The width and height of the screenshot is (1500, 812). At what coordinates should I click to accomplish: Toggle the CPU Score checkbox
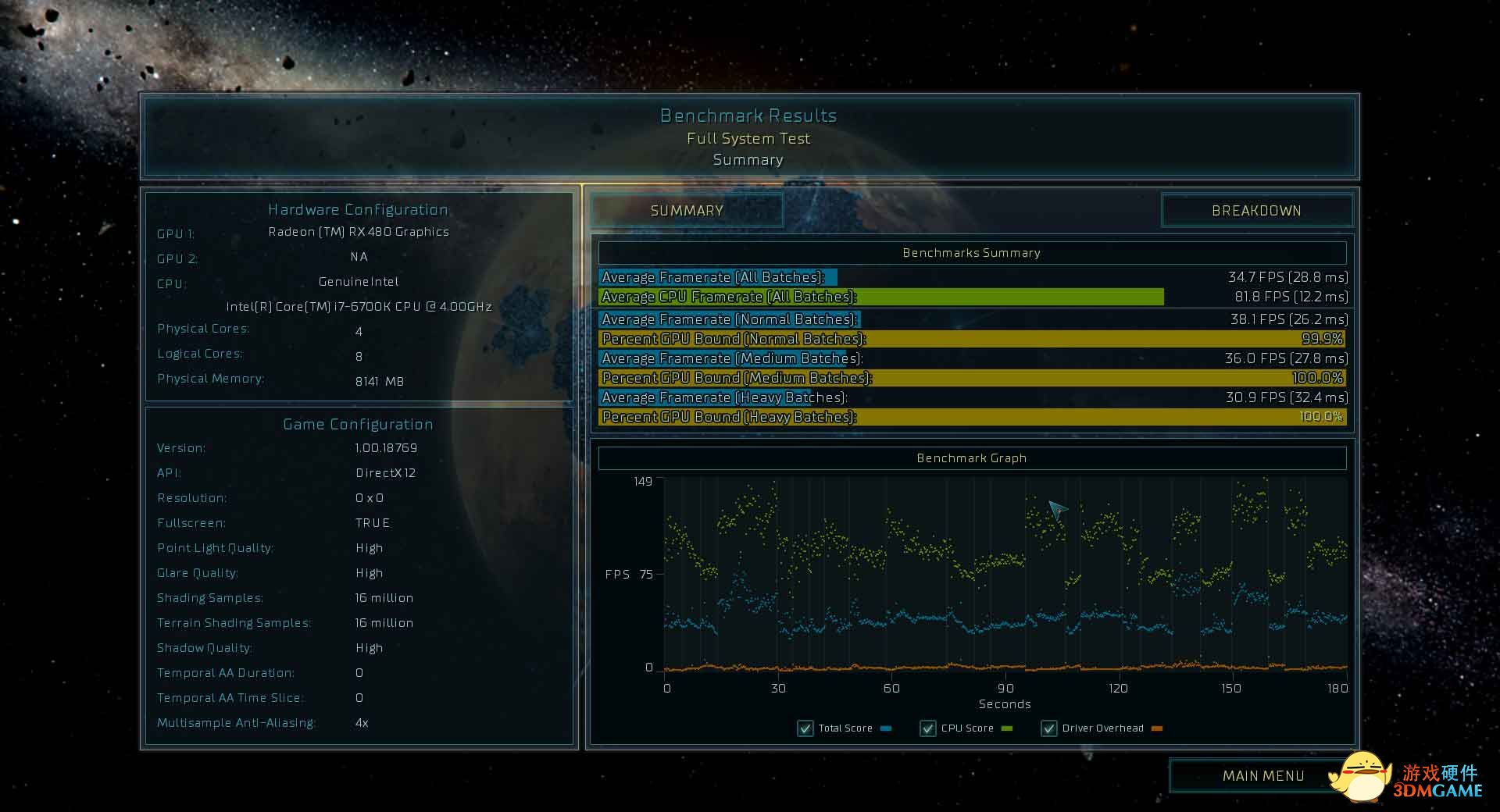[x=928, y=728]
